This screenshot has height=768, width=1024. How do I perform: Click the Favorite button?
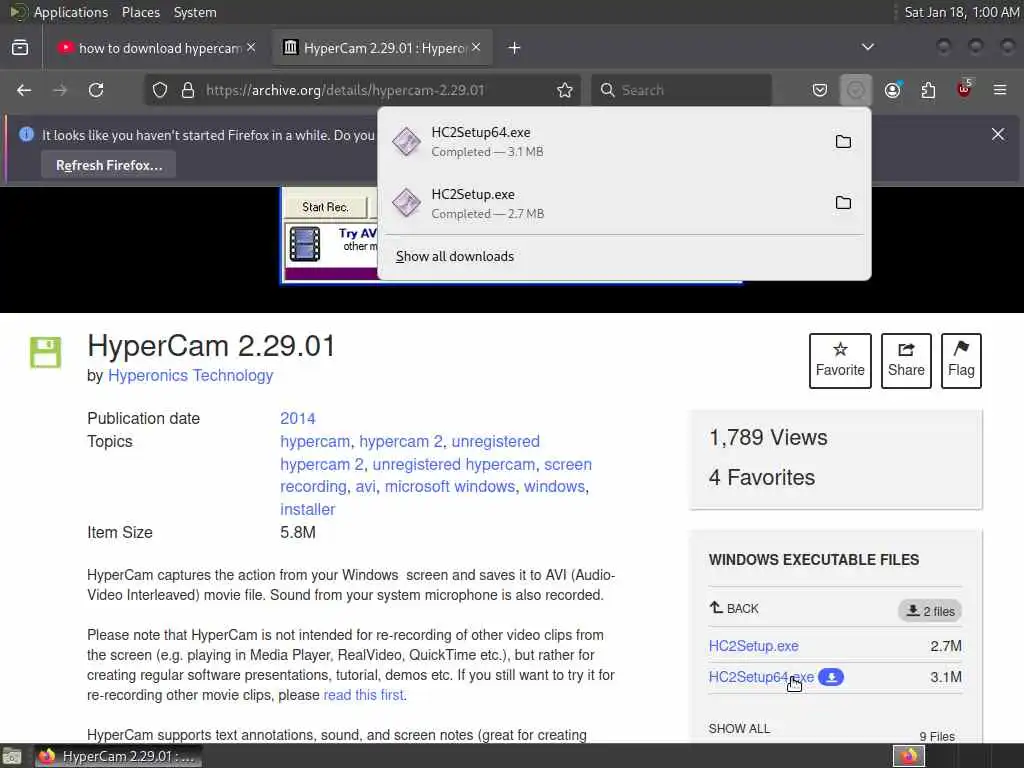840,360
